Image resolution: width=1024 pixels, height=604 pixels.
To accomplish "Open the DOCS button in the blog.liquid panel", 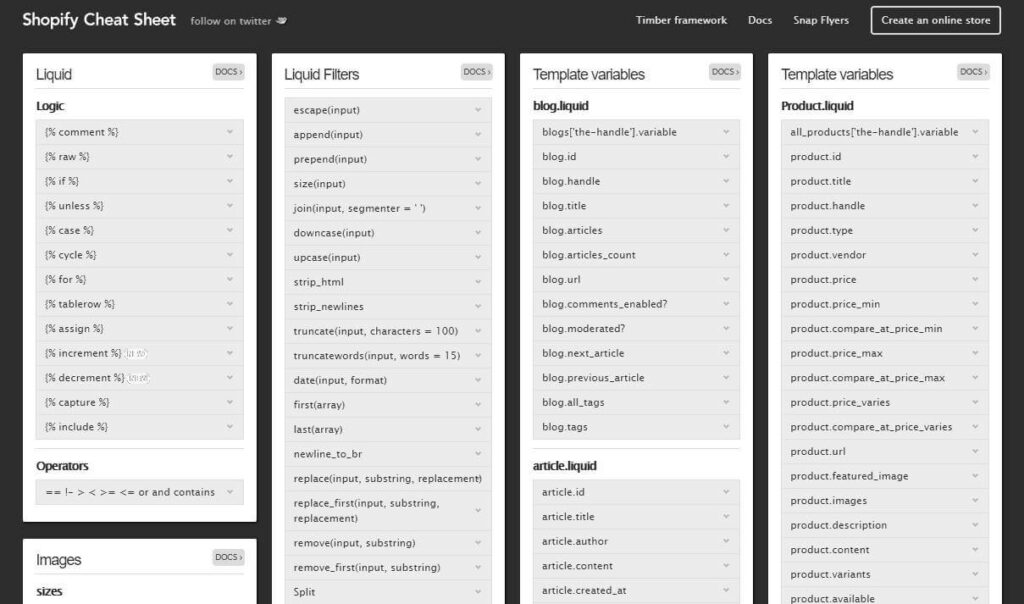I will pyautogui.click(x=725, y=72).
